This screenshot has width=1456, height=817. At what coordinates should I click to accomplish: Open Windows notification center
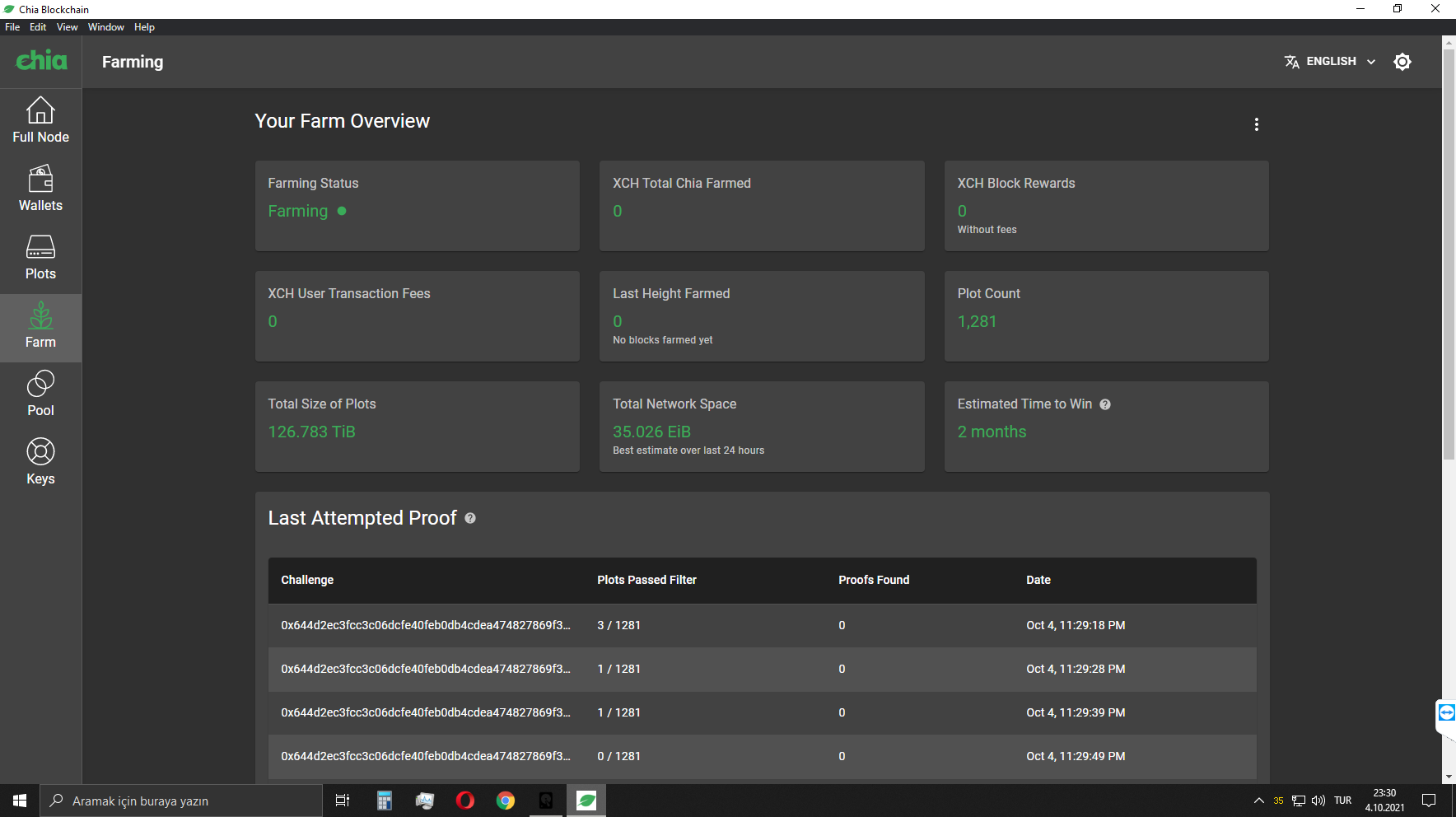click(1429, 801)
